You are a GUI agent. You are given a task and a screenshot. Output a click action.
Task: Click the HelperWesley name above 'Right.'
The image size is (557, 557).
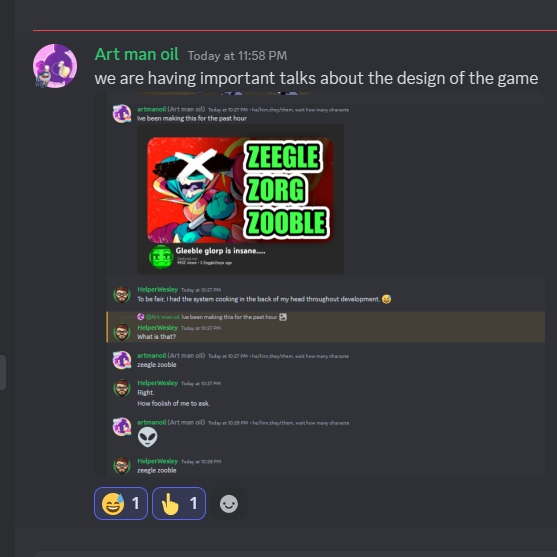(x=157, y=383)
